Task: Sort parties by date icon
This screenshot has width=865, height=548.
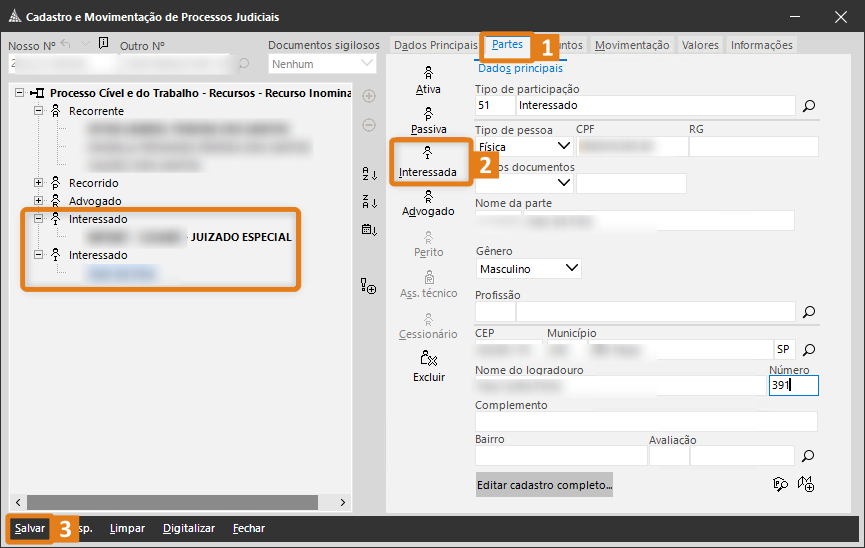Action: point(369,230)
